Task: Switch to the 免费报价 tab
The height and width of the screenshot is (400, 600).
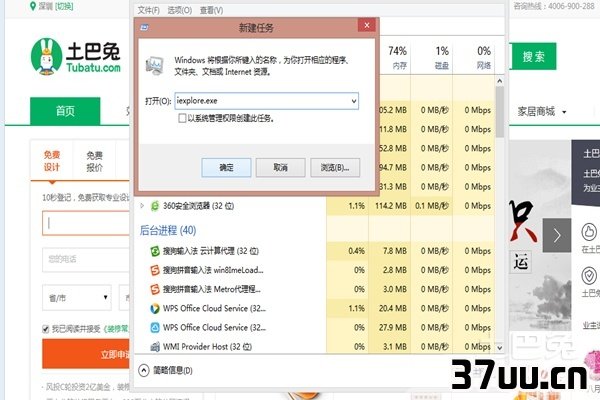Action: [x=94, y=161]
